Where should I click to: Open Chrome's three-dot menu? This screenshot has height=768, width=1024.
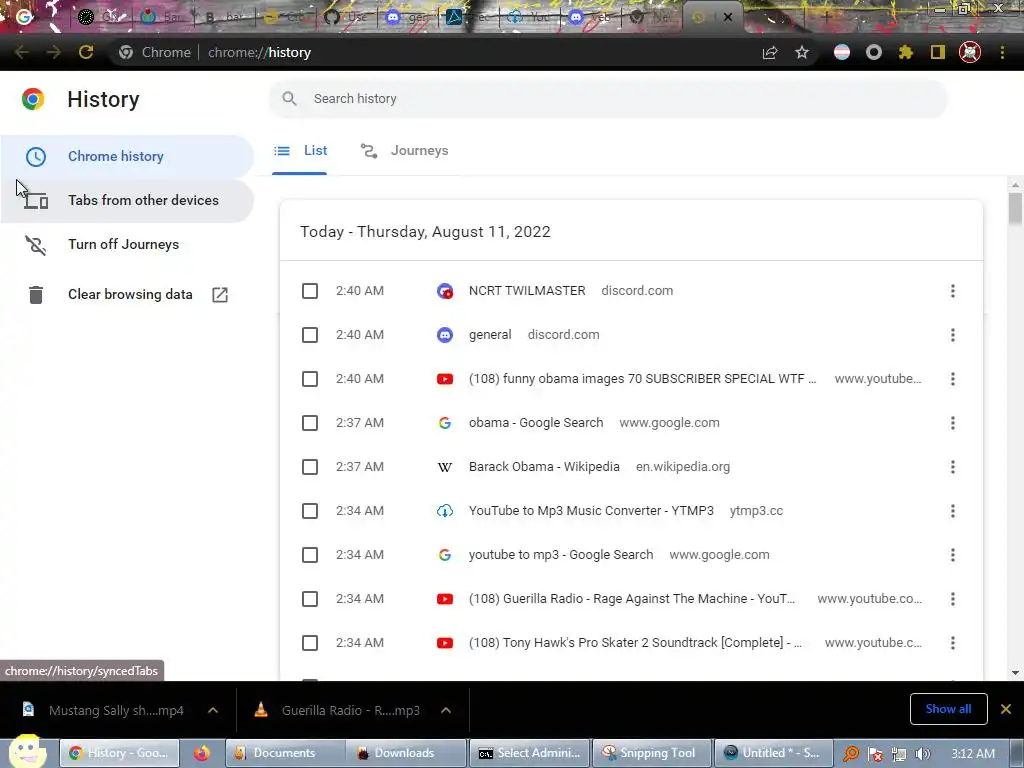coord(1002,52)
